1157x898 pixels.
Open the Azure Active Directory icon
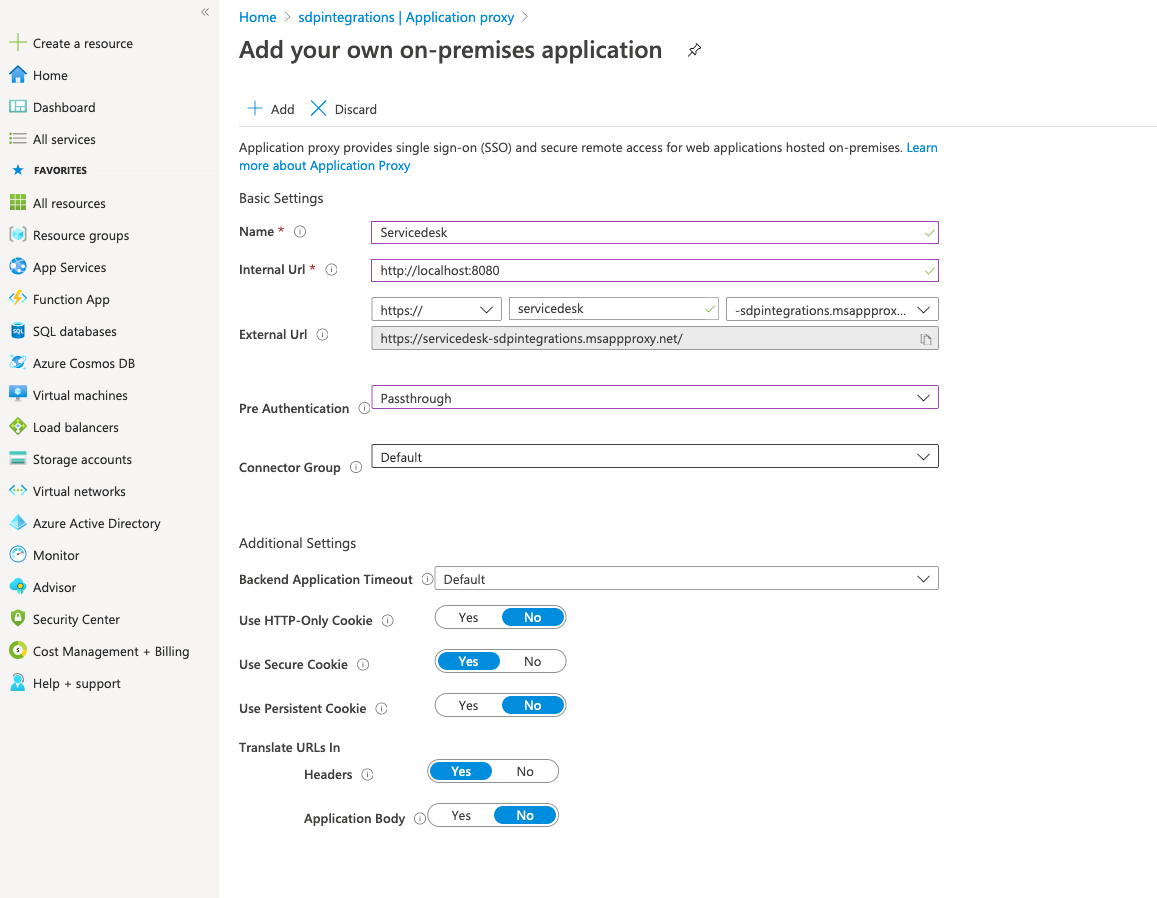click(x=17, y=523)
